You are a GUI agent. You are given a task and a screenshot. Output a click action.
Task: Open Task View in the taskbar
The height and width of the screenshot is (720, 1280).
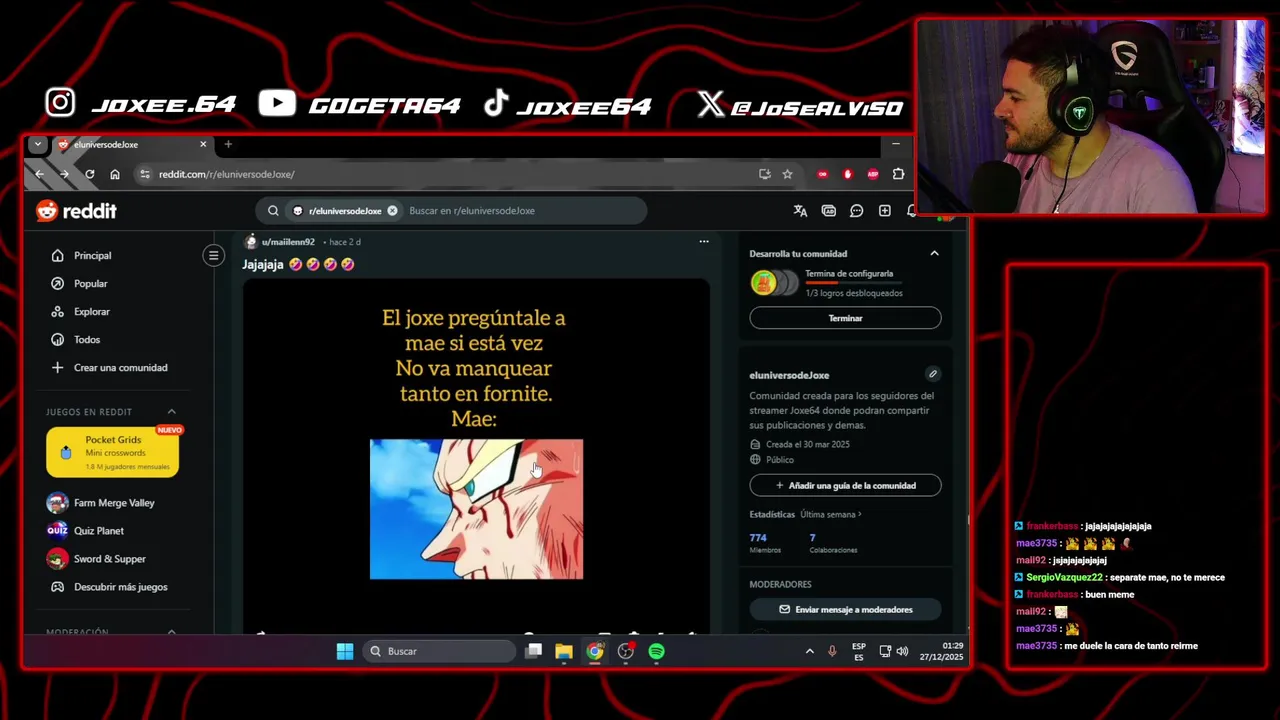534,651
